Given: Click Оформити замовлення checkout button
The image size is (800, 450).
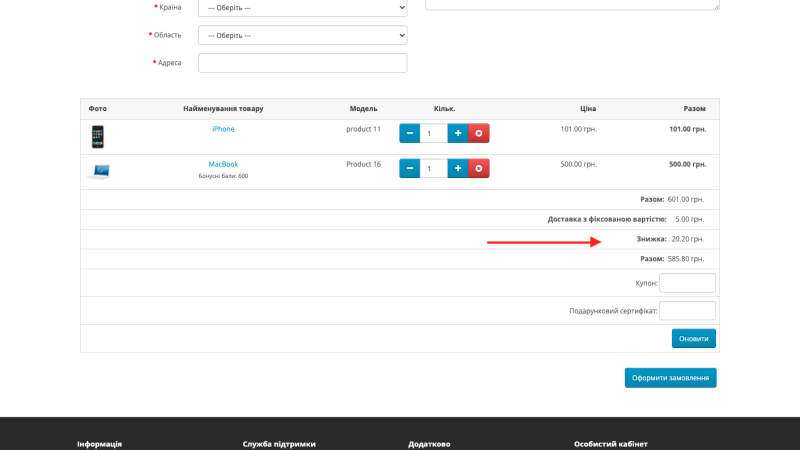Looking at the screenshot, I should (670, 378).
